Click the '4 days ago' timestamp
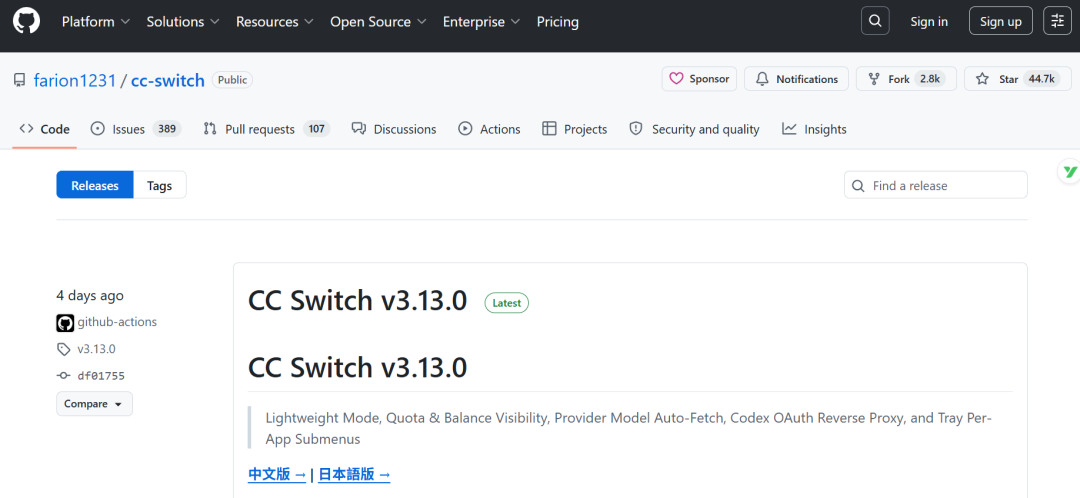This screenshot has height=498, width=1080. click(90, 295)
